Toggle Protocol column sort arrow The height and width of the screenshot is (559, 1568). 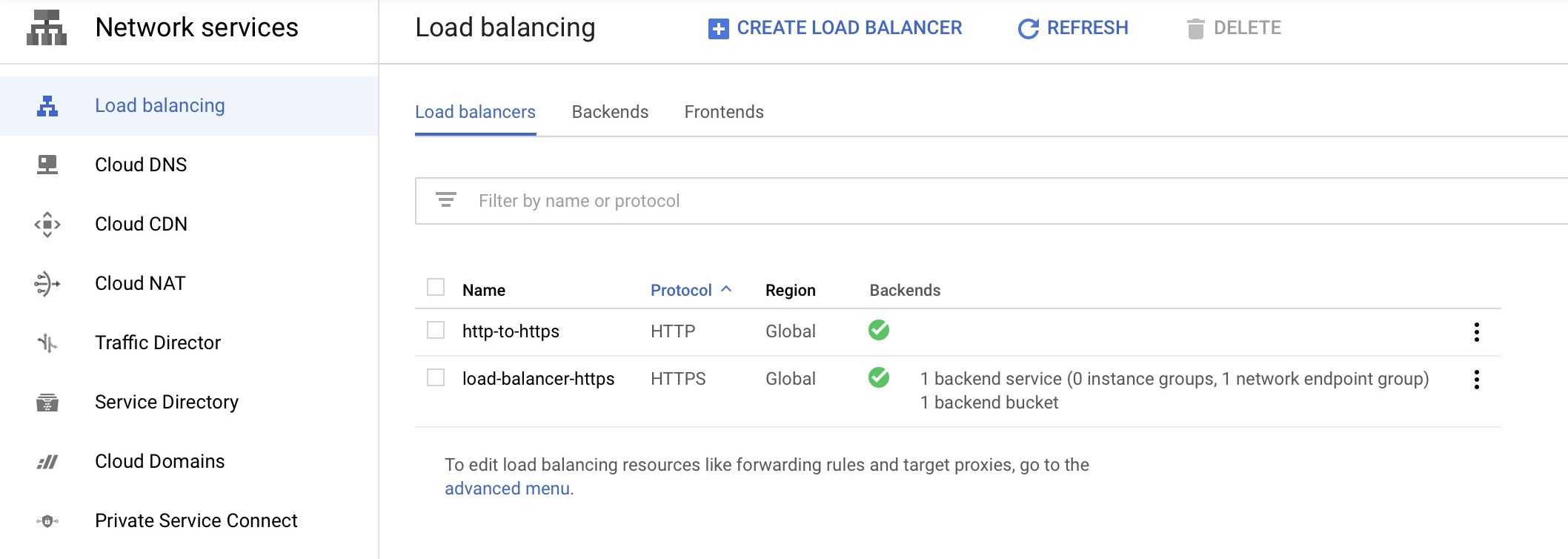point(726,289)
